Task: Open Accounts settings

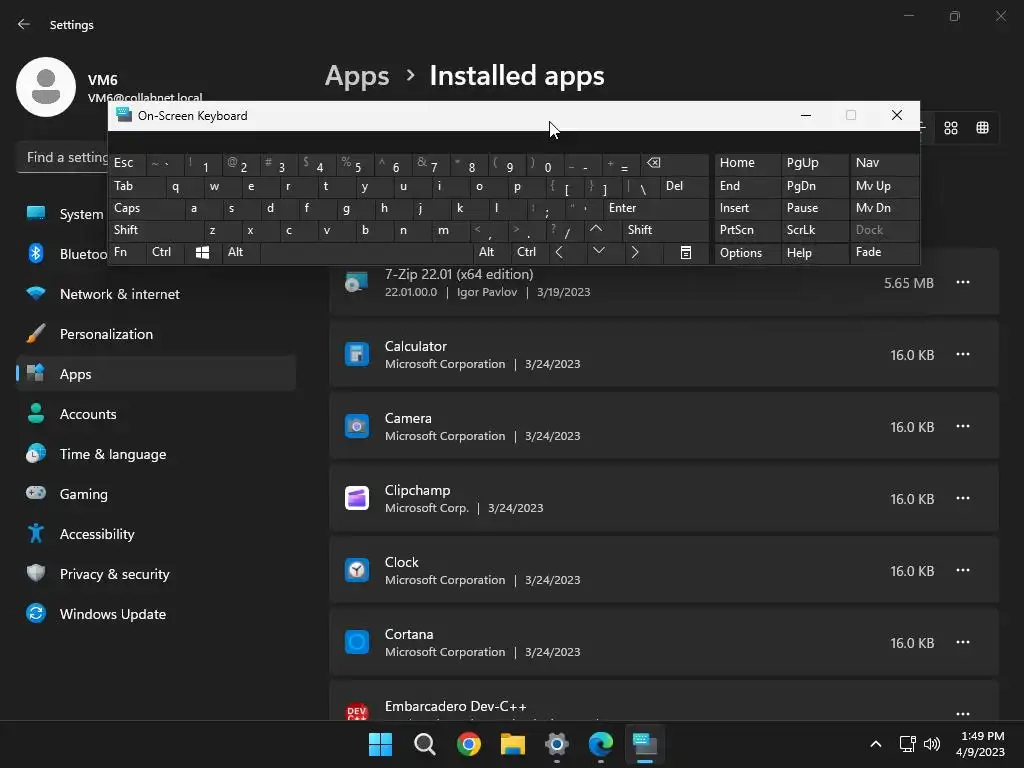Action: [156, 414]
